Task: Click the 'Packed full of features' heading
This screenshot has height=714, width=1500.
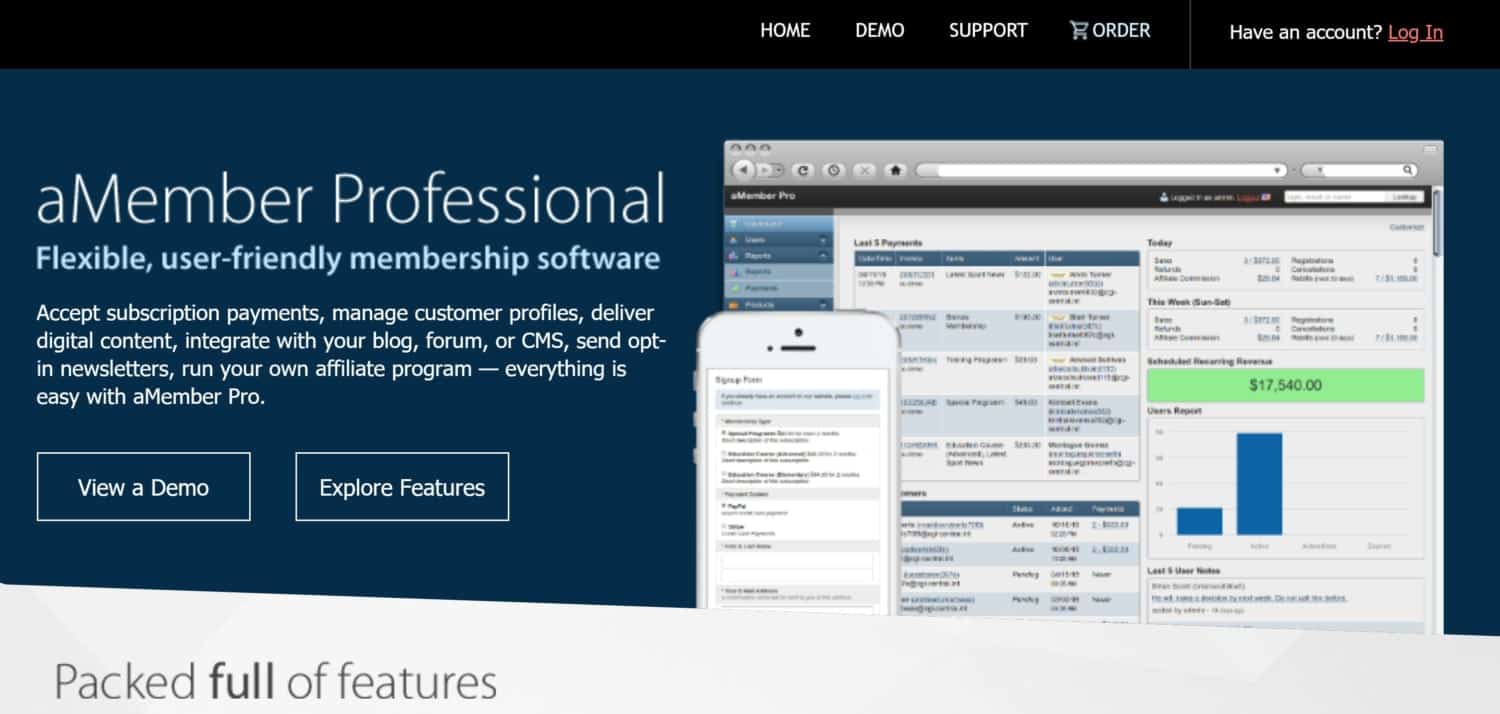Action: pyautogui.click(x=276, y=681)
